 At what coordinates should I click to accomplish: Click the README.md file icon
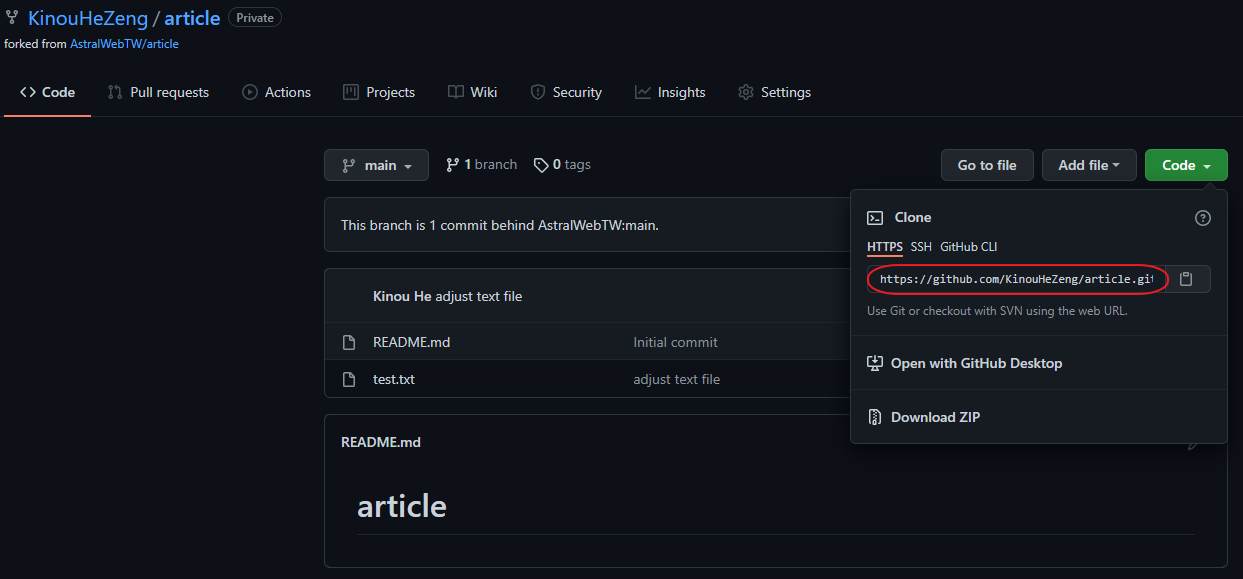349,342
